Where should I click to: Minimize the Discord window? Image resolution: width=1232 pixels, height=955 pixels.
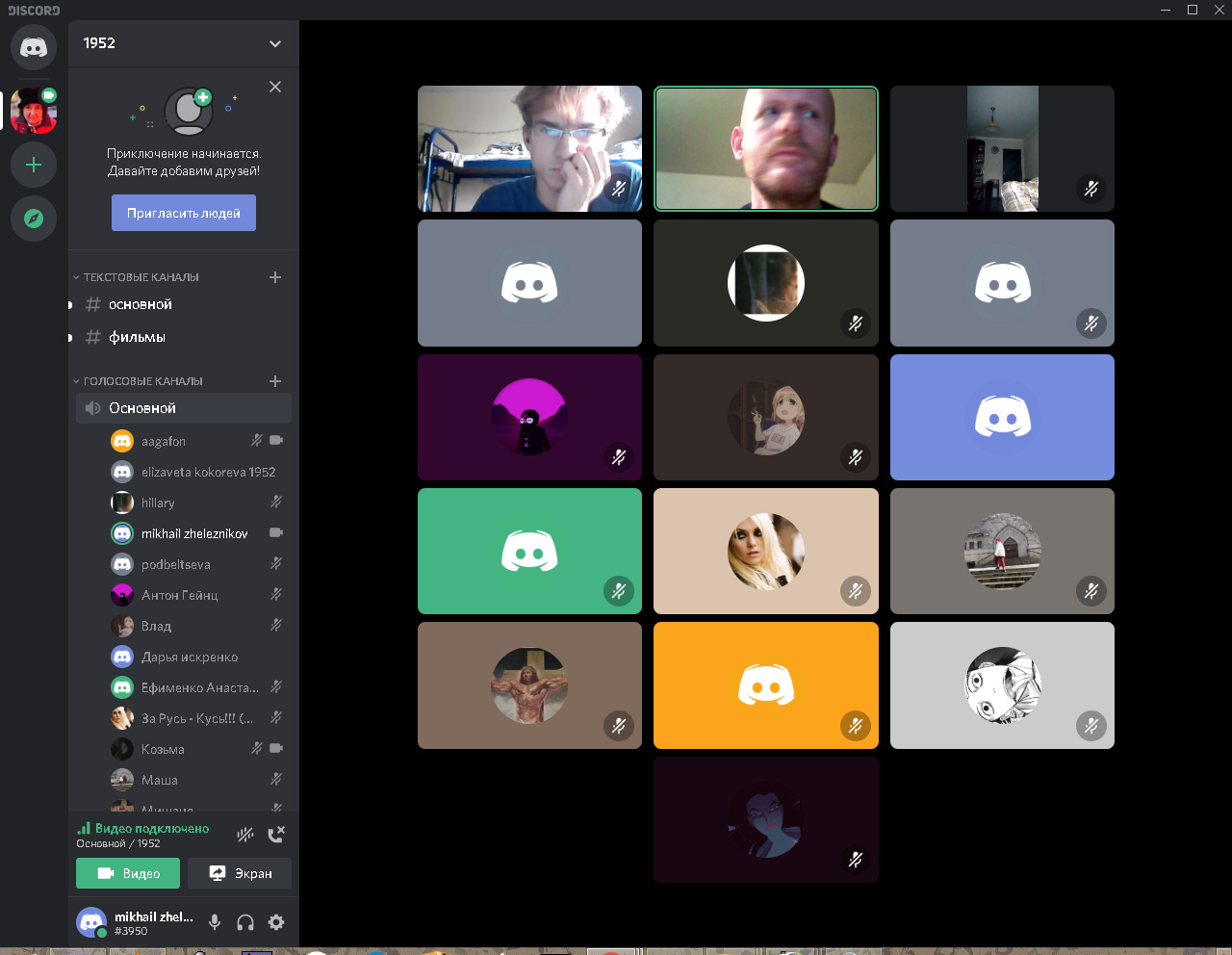pyautogui.click(x=1166, y=10)
